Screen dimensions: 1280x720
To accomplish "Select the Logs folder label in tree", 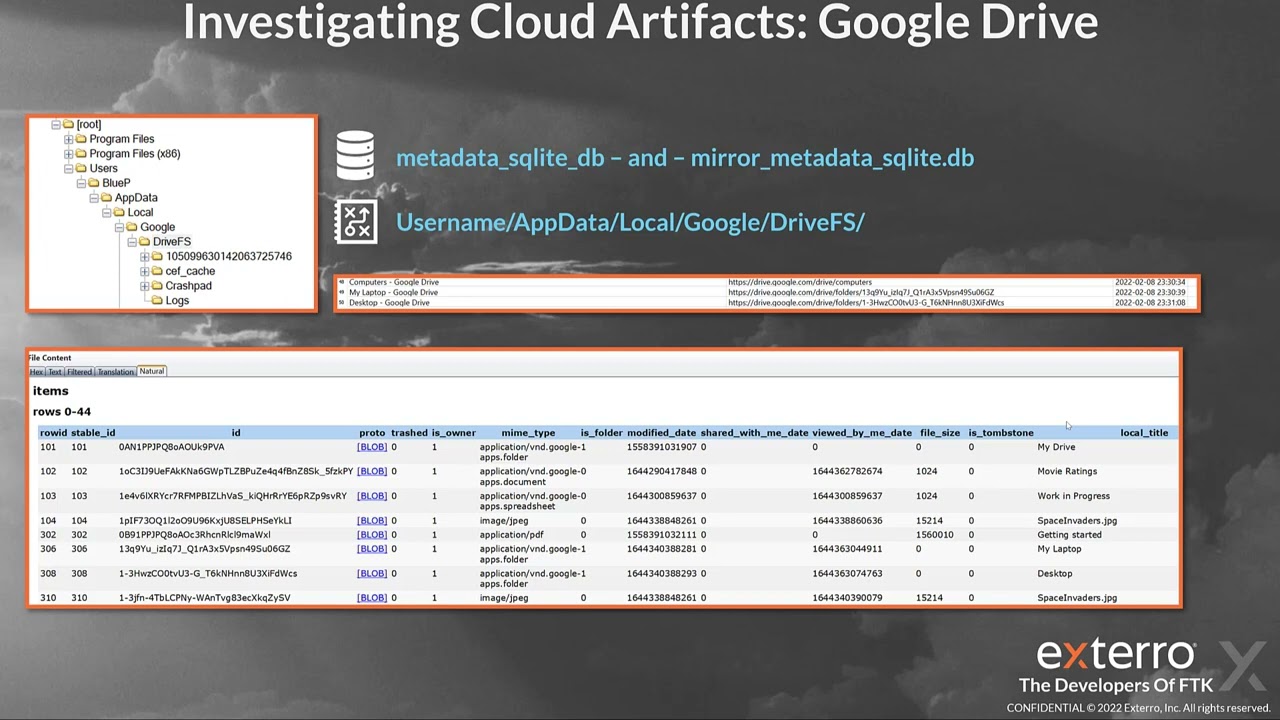I will (x=177, y=301).
